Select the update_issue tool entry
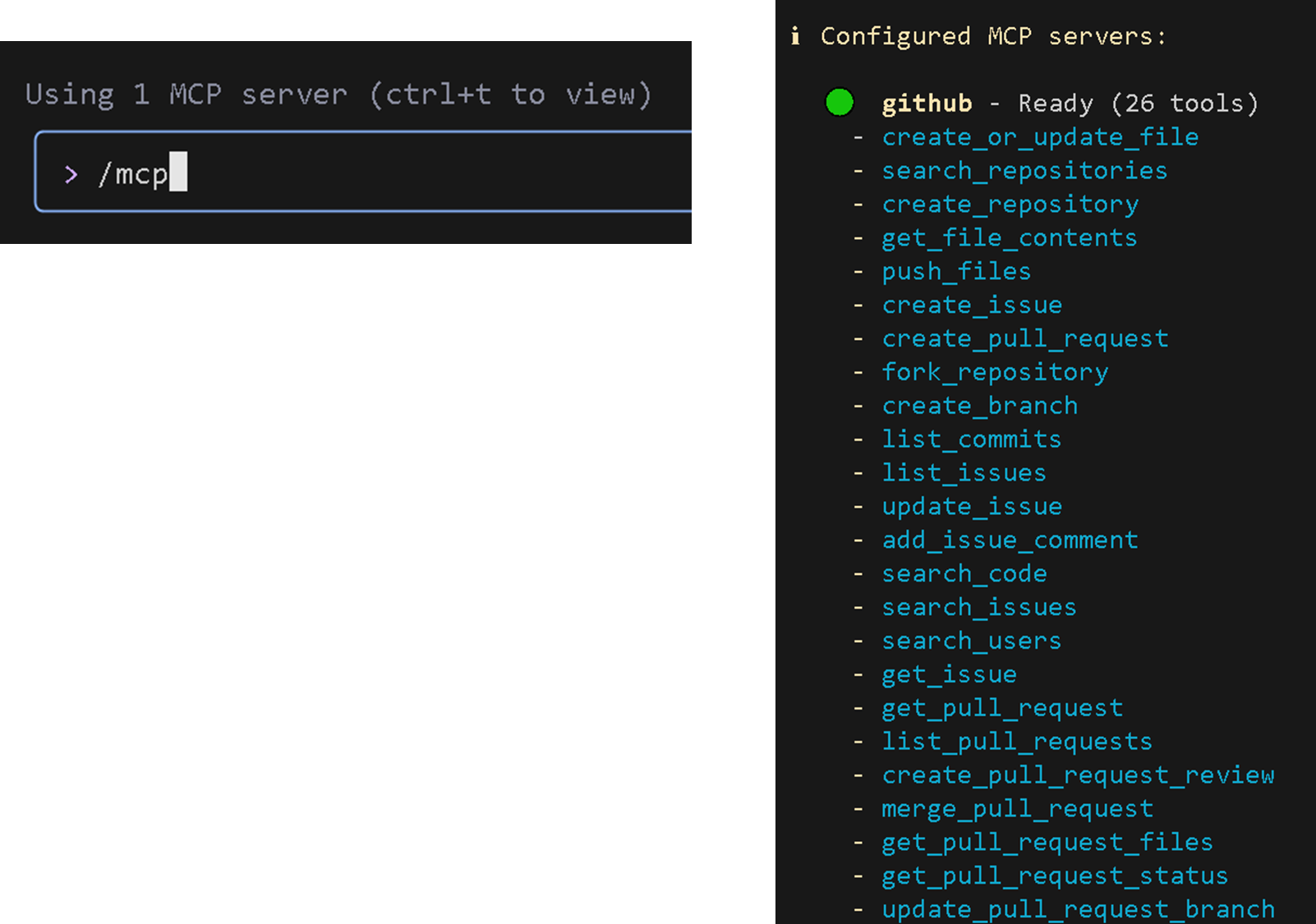 (972, 507)
